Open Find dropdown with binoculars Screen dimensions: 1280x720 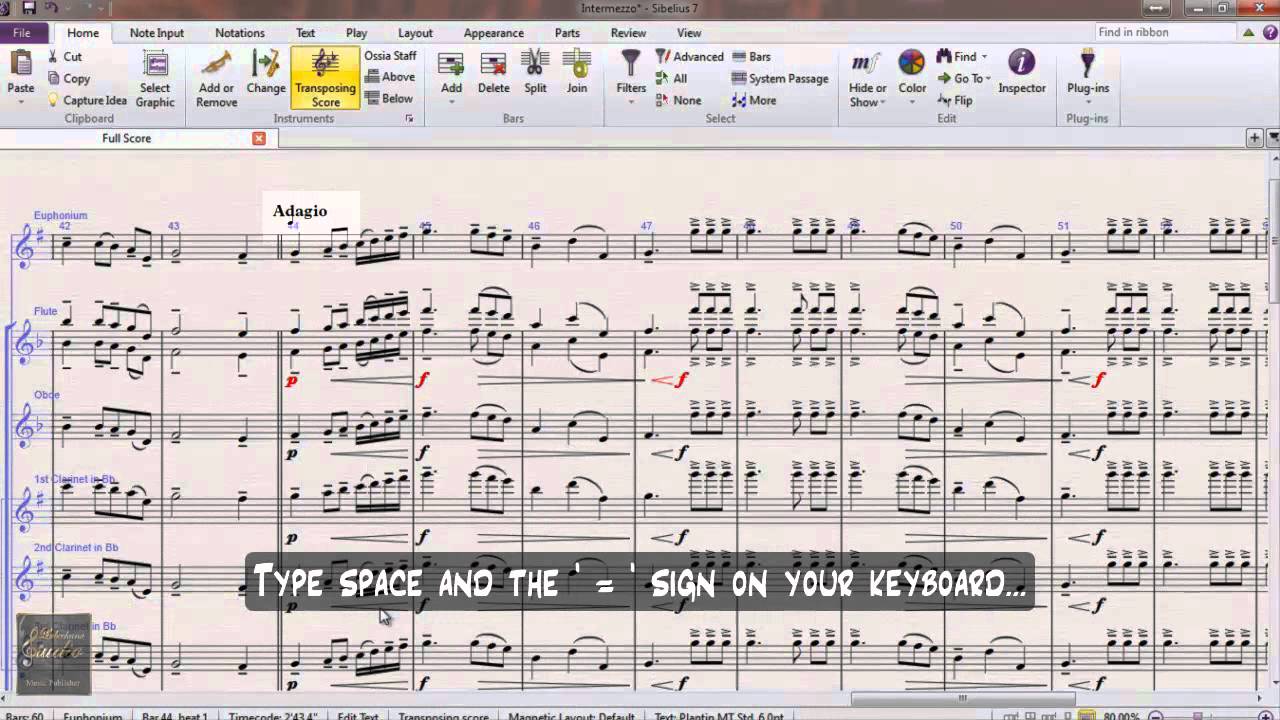point(961,57)
